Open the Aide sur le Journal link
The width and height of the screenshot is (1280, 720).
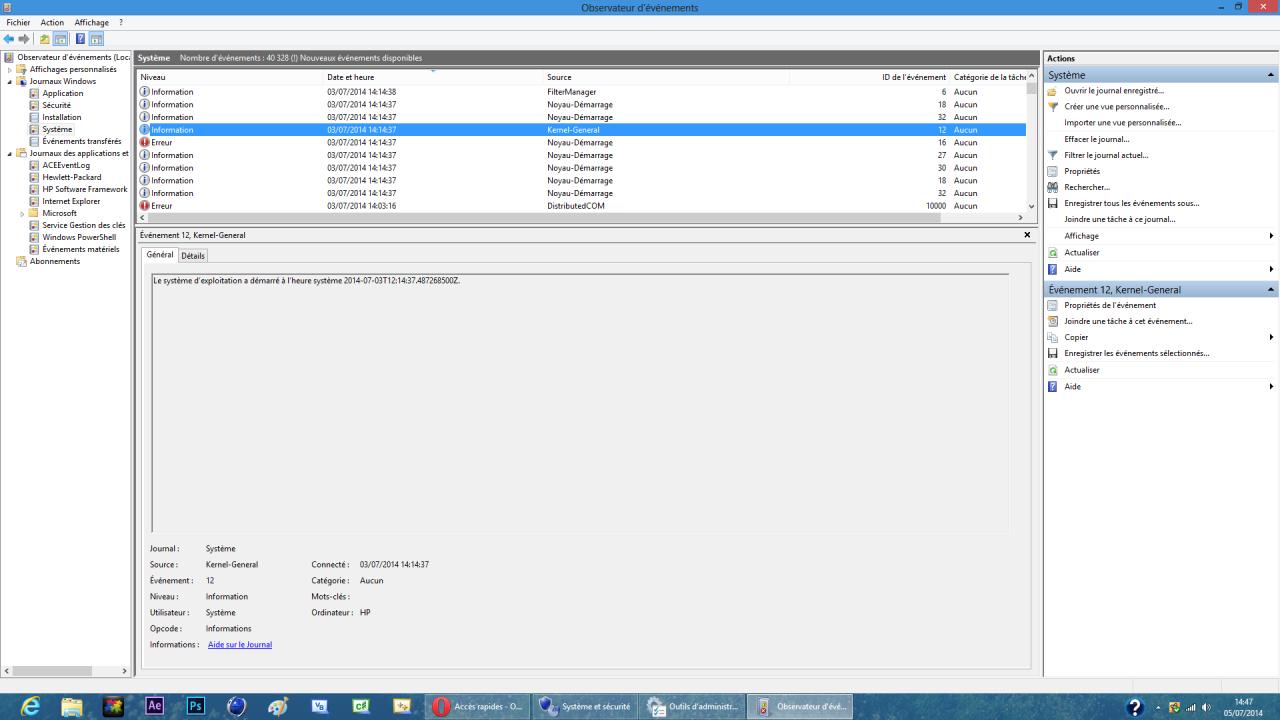tap(240, 645)
